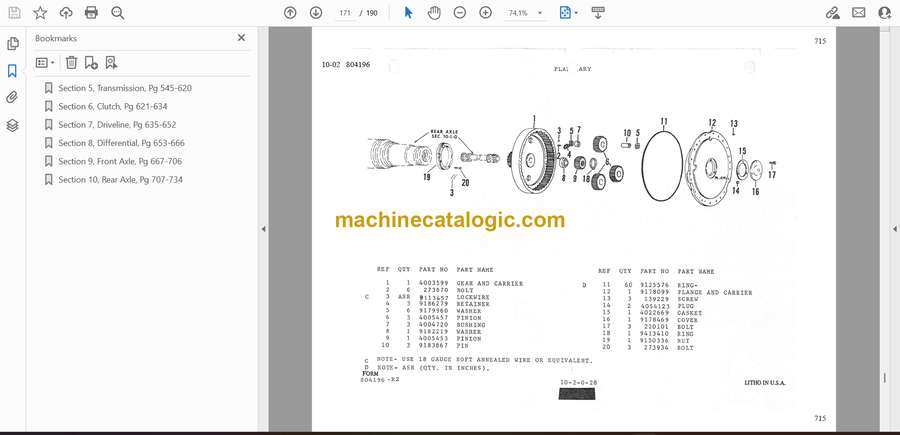Go to previous page arrow
The width and height of the screenshot is (900, 435).
(x=290, y=13)
